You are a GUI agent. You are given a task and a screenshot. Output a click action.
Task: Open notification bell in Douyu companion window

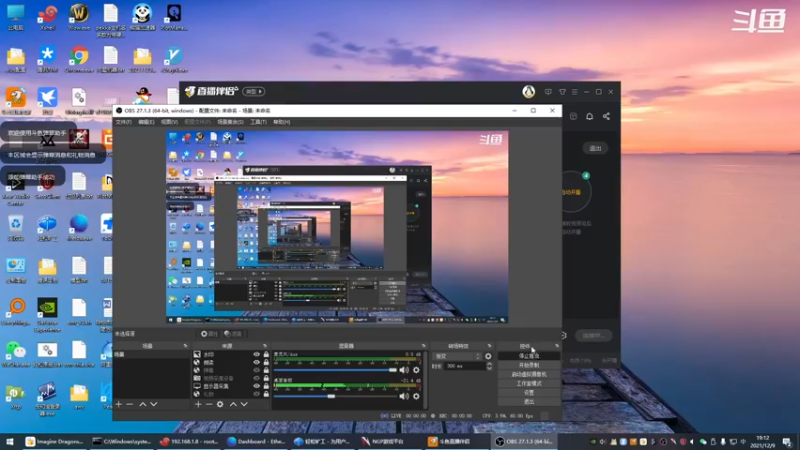(589, 116)
